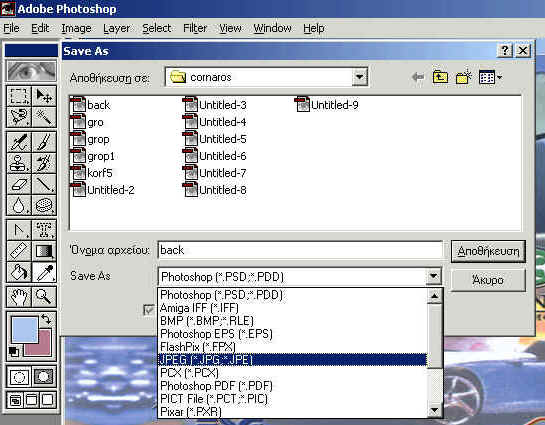Select the Airbrush tool

[18, 142]
